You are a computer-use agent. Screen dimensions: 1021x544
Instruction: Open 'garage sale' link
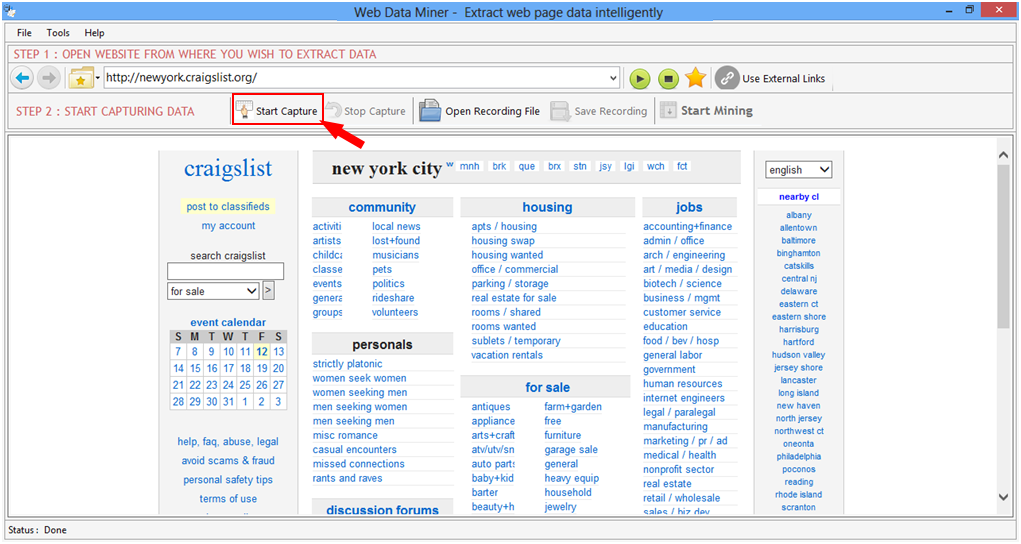(571, 450)
